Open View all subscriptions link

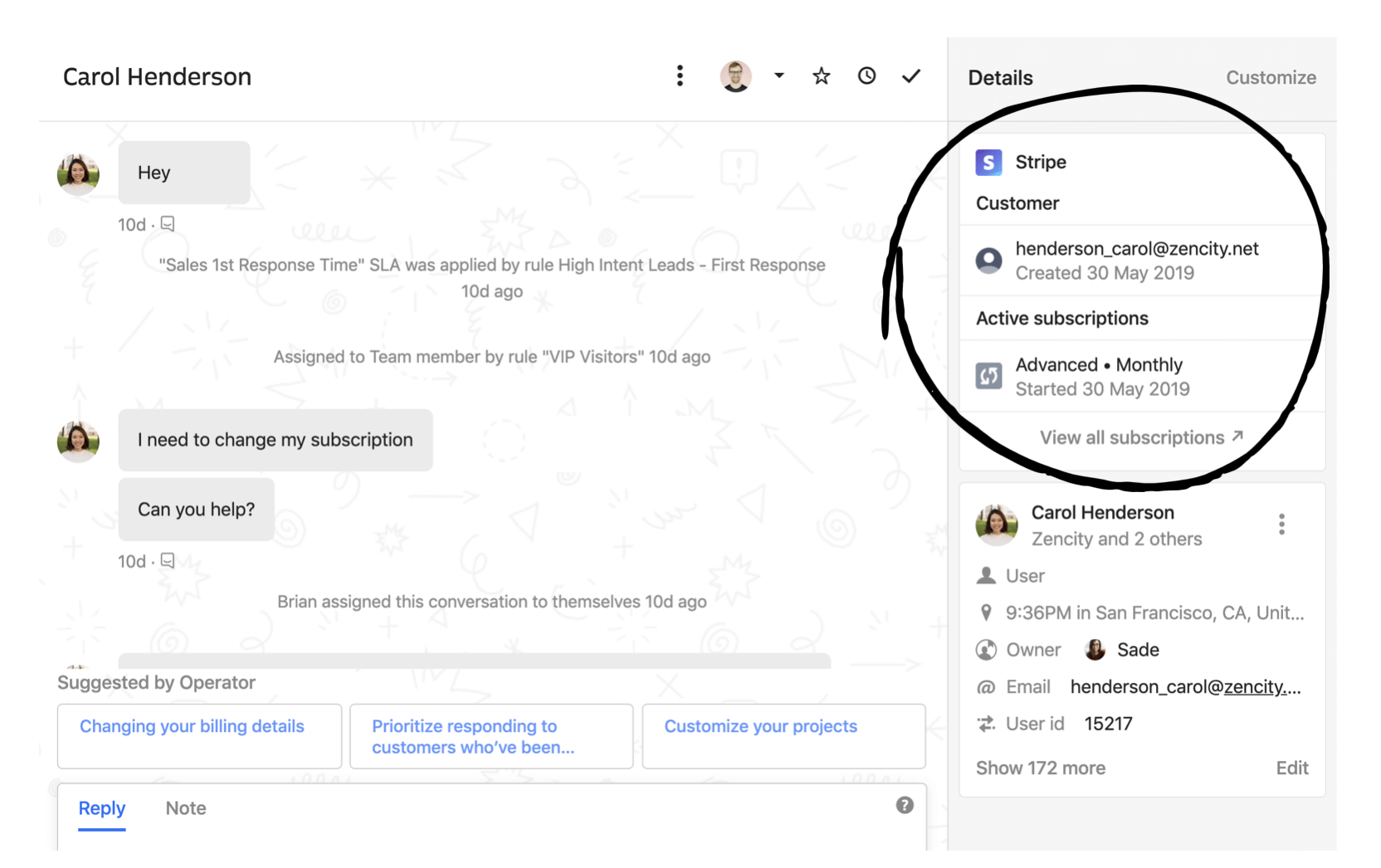coord(1141,437)
